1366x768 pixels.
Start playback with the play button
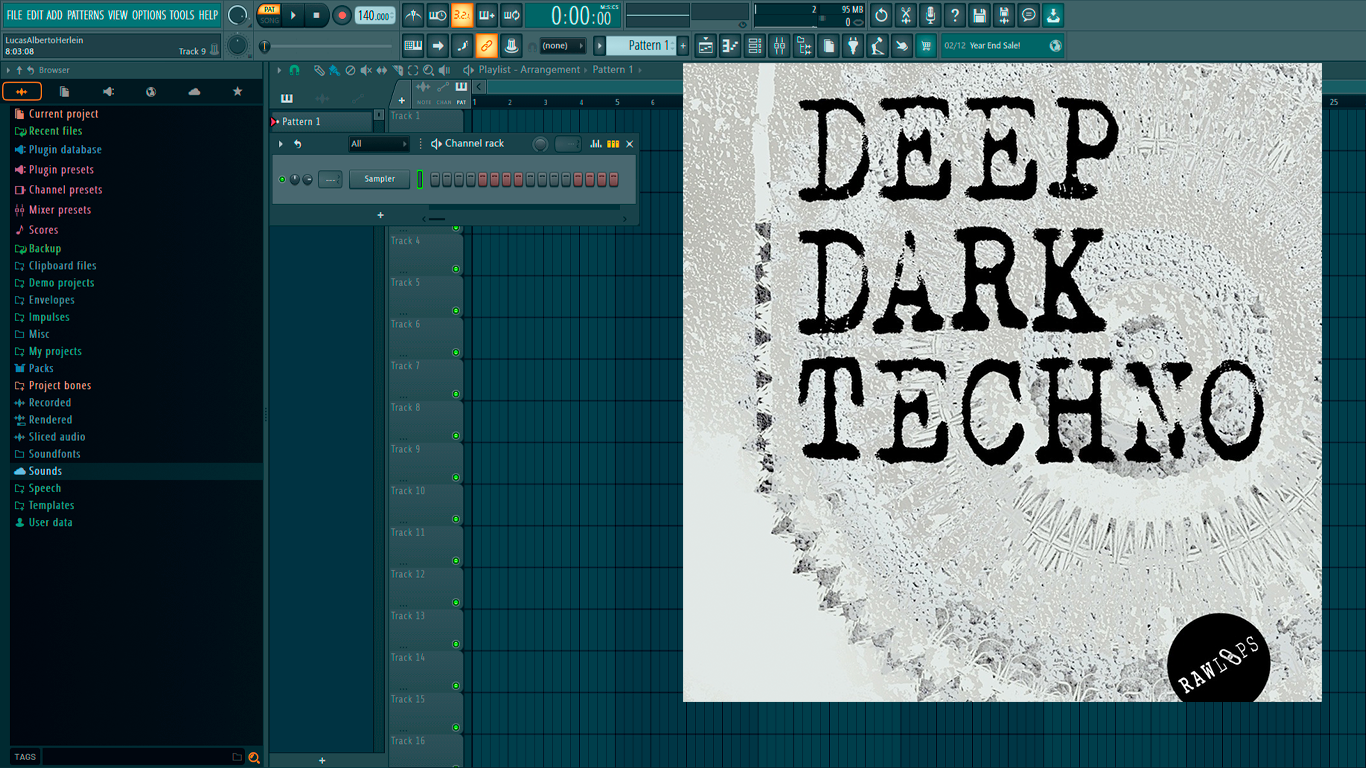click(293, 15)
